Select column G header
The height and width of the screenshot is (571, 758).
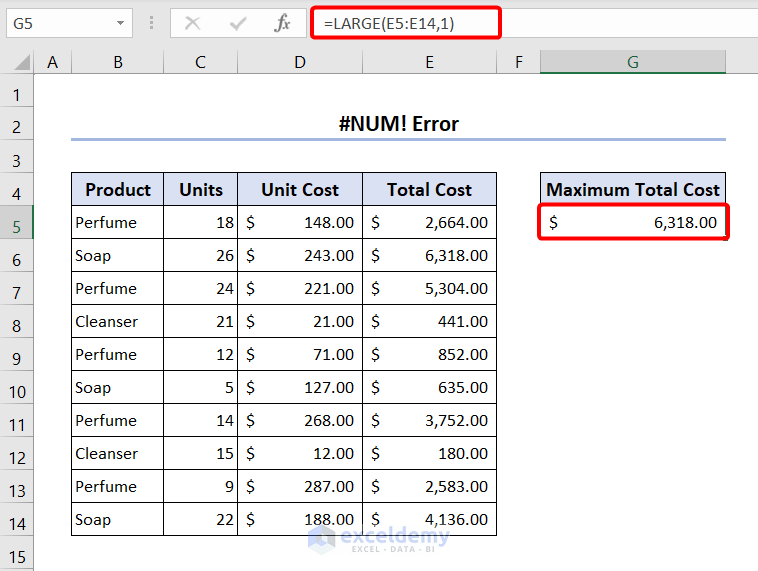[x=632, y=62]
